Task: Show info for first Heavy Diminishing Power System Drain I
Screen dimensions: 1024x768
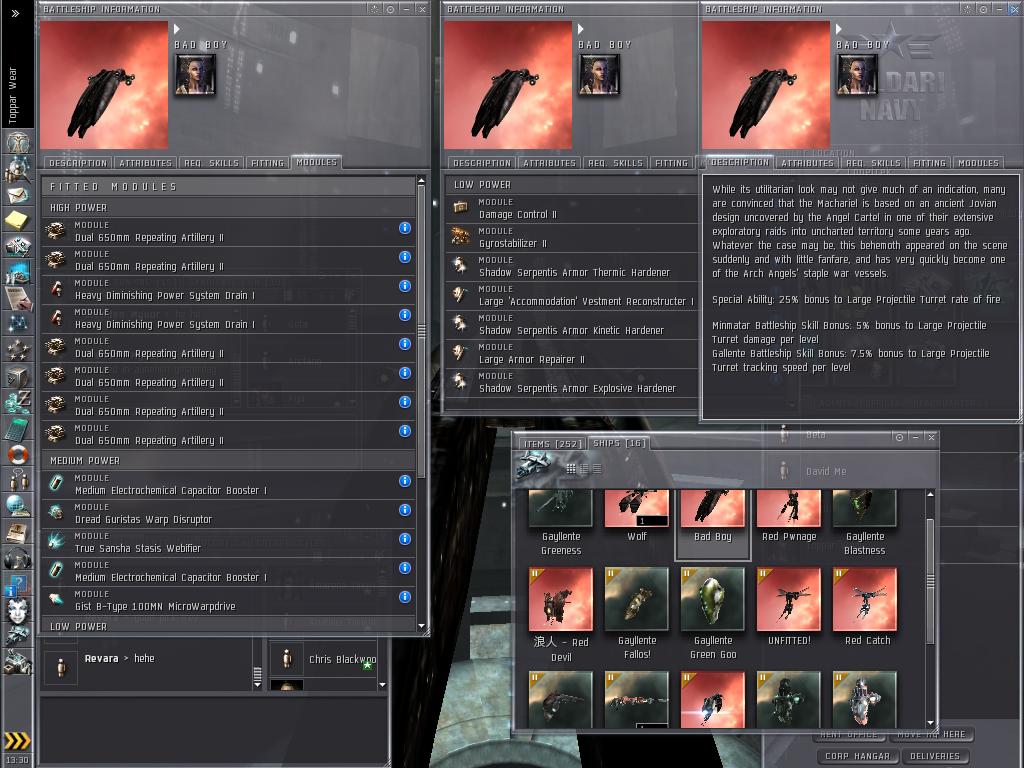Action: (x=405, y=286)
